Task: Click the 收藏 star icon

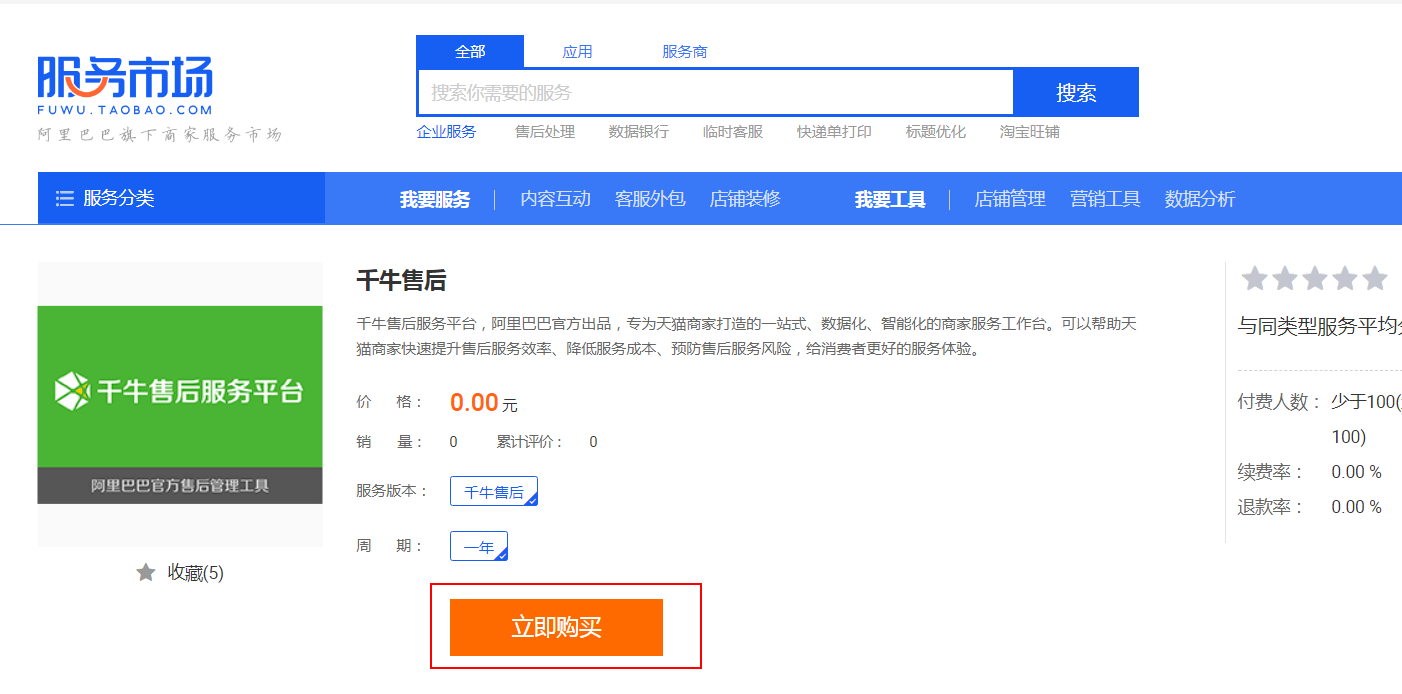Action: [x=146, y=573]
